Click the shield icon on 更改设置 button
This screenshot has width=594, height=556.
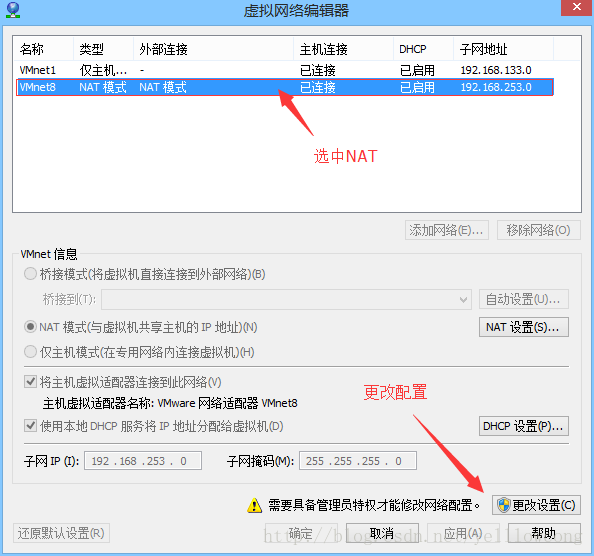pyautogui.click(x=503, y=505)
